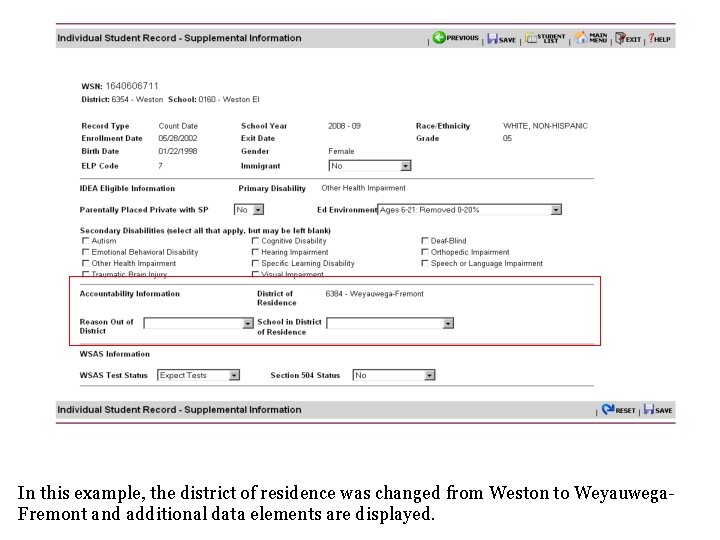Check Specific Learning Disability checkbox
Image resolution: width=720 pixels, height=540 pixels.
(255, 263)
